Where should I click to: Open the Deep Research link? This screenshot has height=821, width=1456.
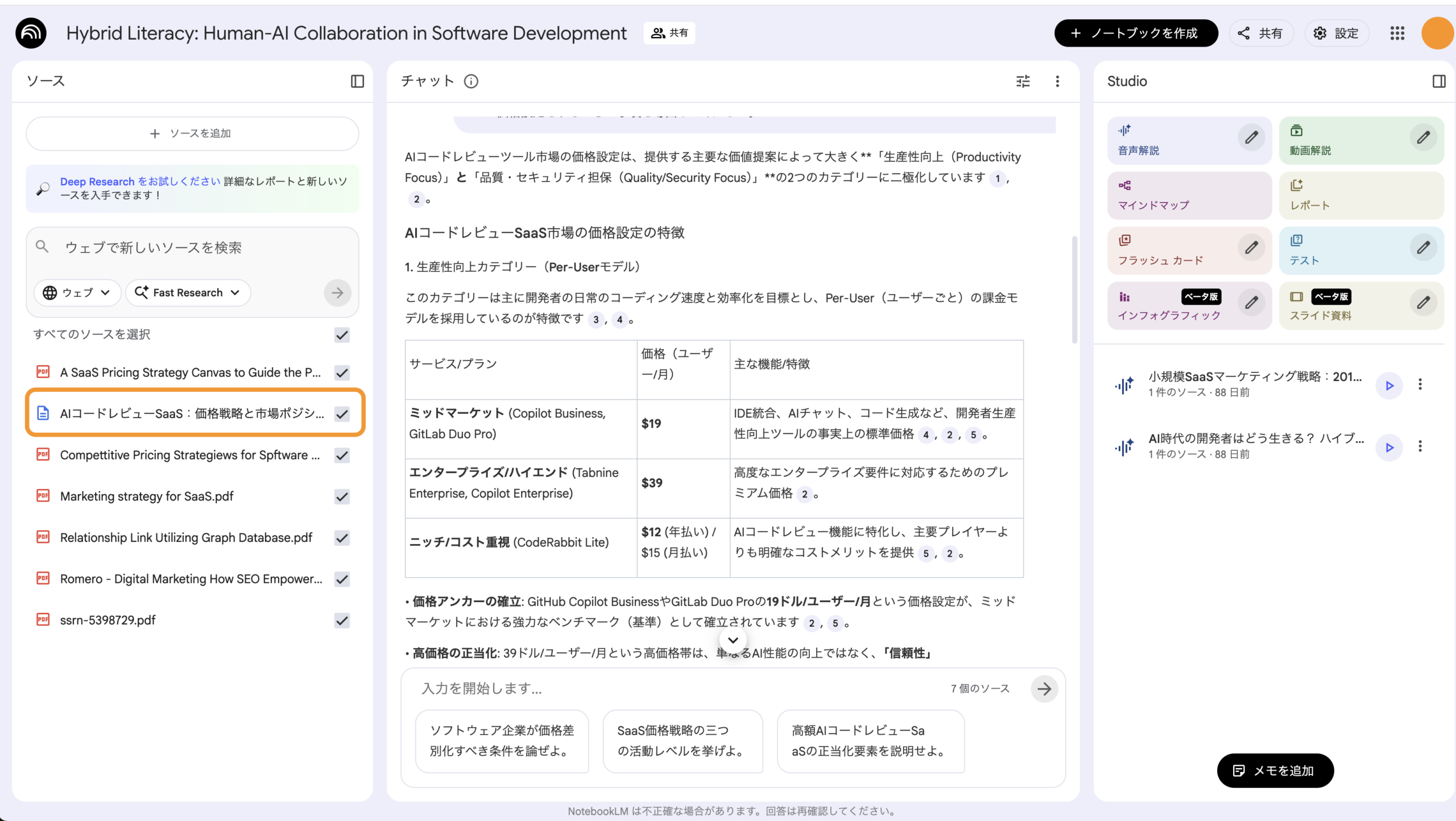pyautogui.click(x=98, y=181)
